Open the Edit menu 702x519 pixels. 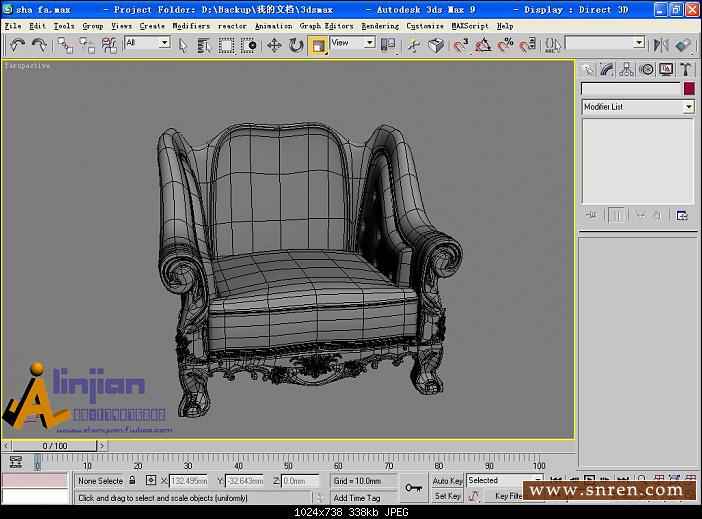coord(37,26)
